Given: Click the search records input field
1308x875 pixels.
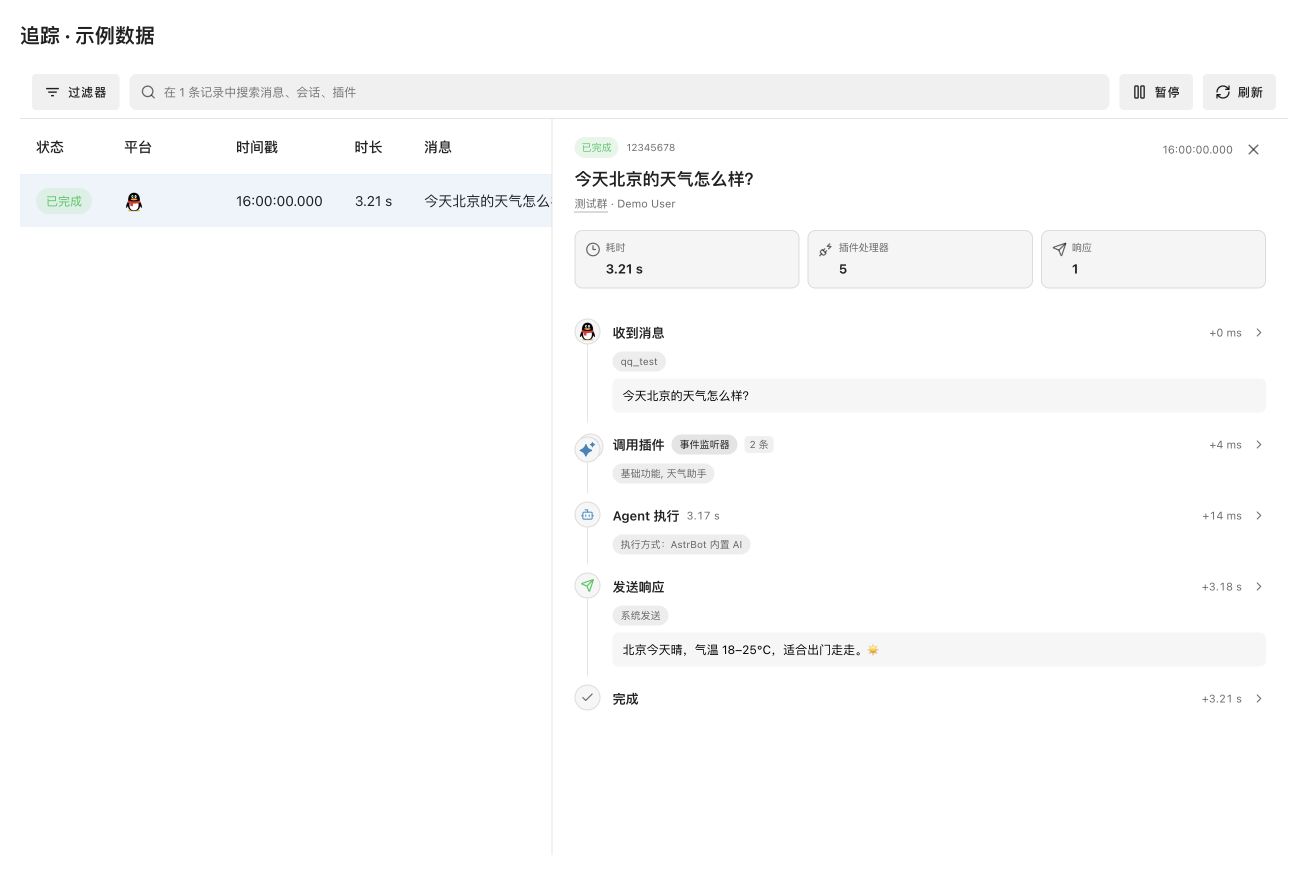Looking at the screenshot, I should pos(619,92).
